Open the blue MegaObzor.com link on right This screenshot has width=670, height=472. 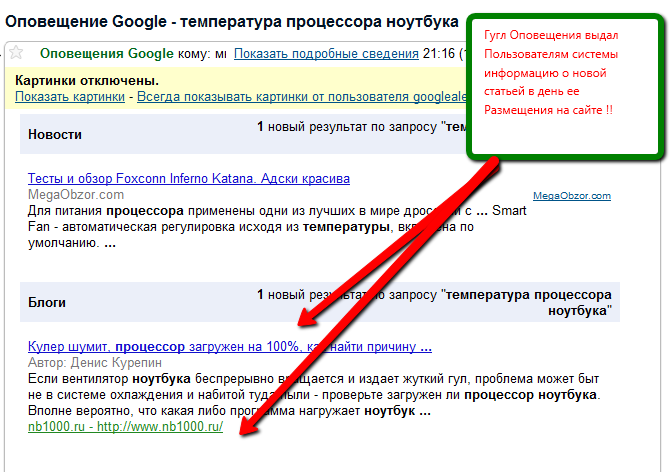click(x=571, y=196)
